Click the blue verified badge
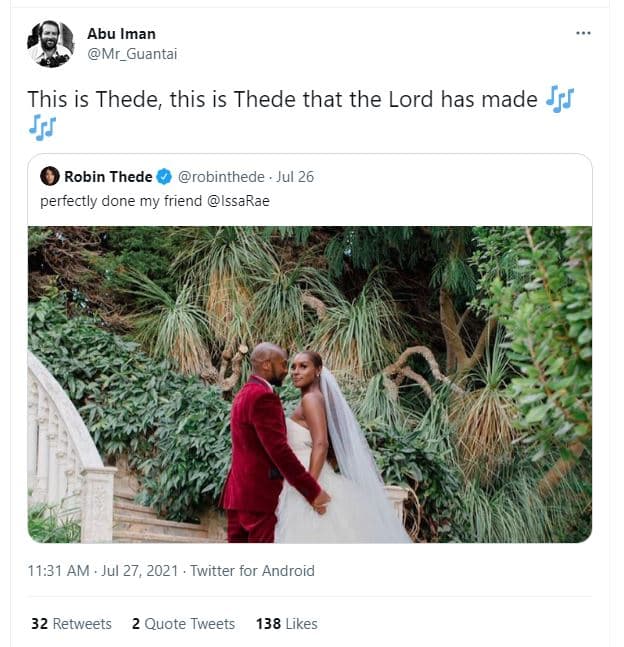This screenshot has height=647, width=624. click(x=164, y=177)
